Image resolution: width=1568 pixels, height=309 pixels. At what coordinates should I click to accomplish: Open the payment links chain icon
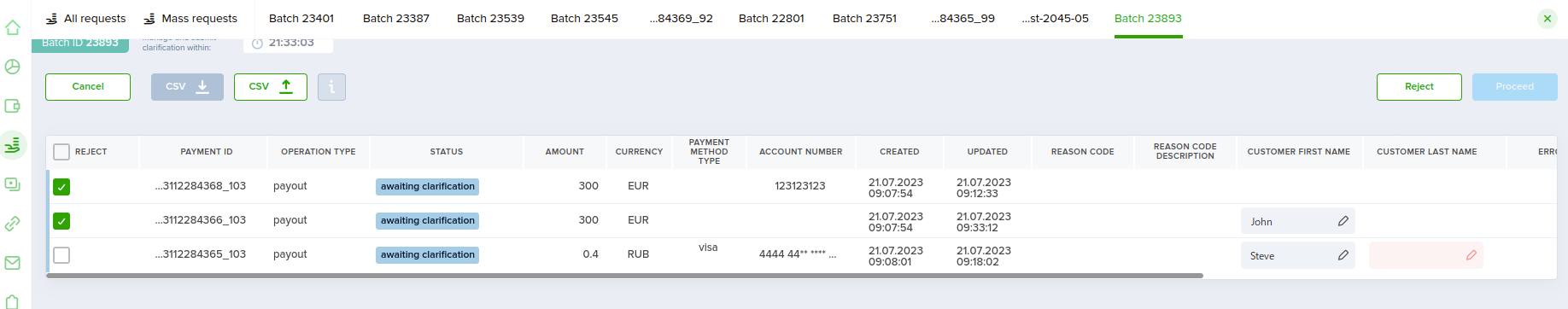(x=13, y=224)
